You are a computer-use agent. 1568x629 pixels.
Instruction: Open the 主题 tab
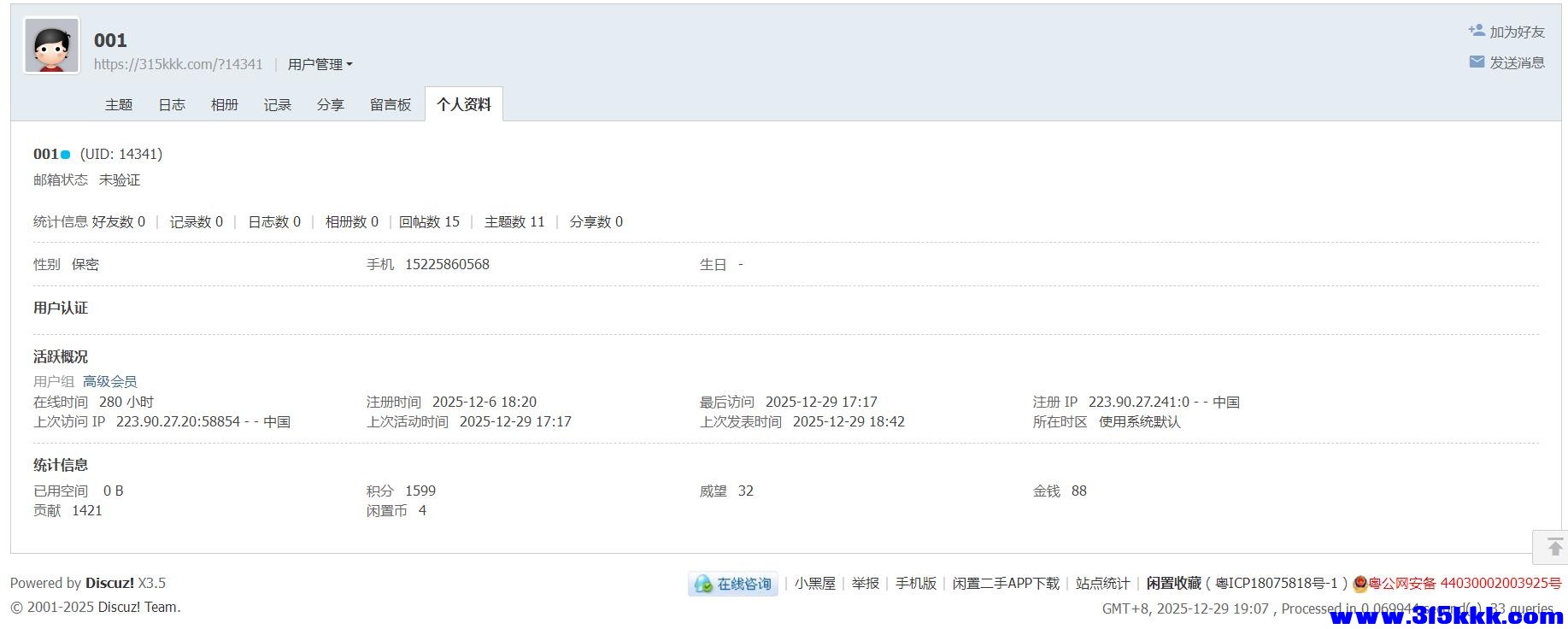119,104
